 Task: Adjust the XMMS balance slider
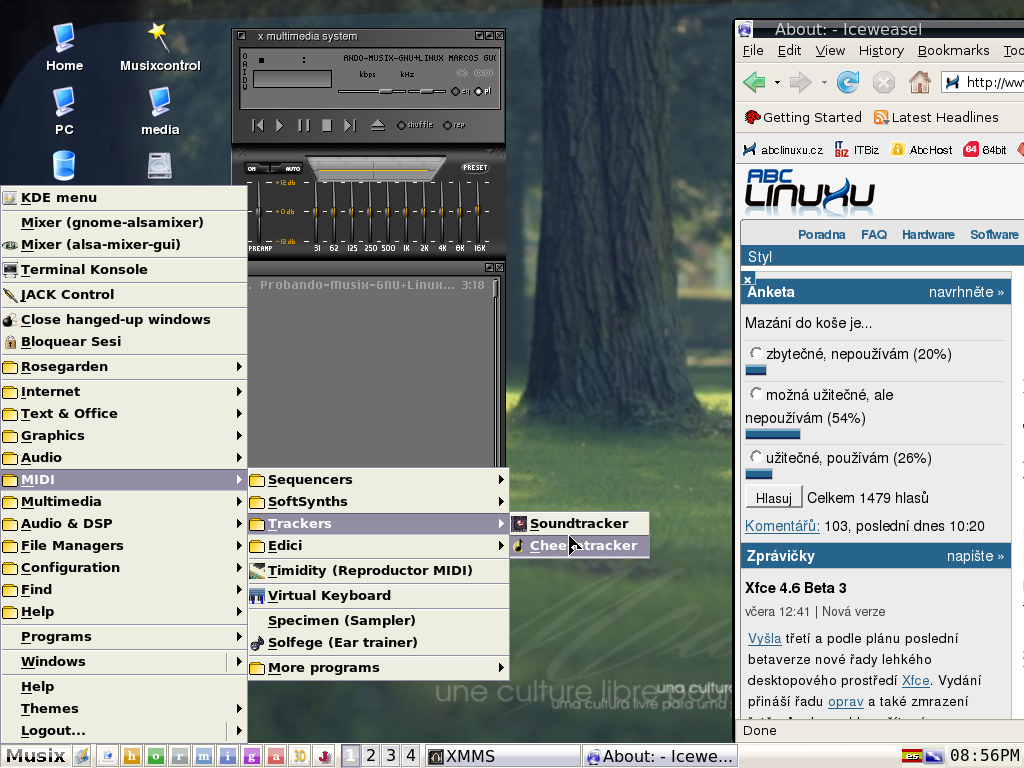(x=426, y=91)
